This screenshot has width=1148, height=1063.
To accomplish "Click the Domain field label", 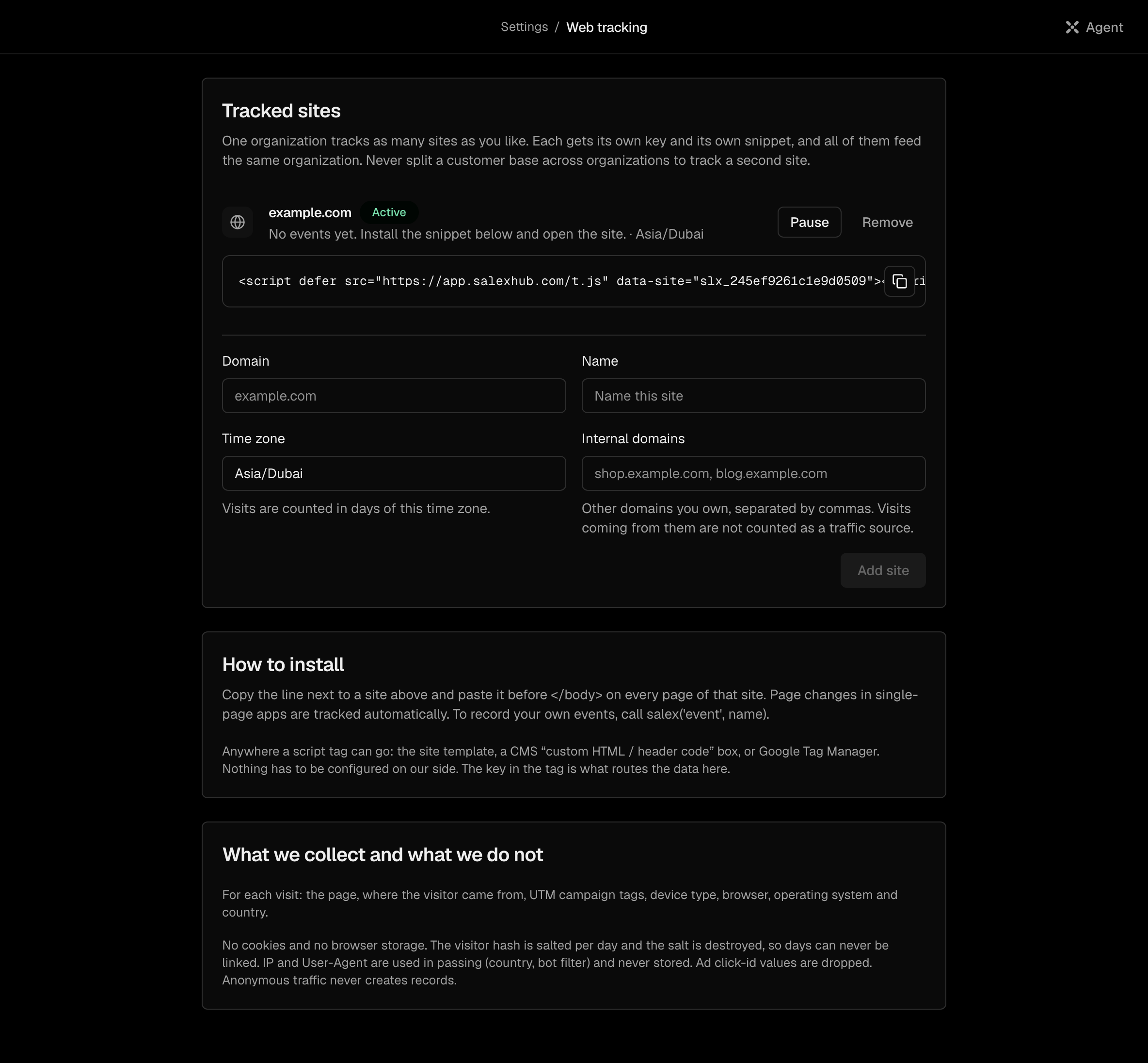I will click(246, 361).
